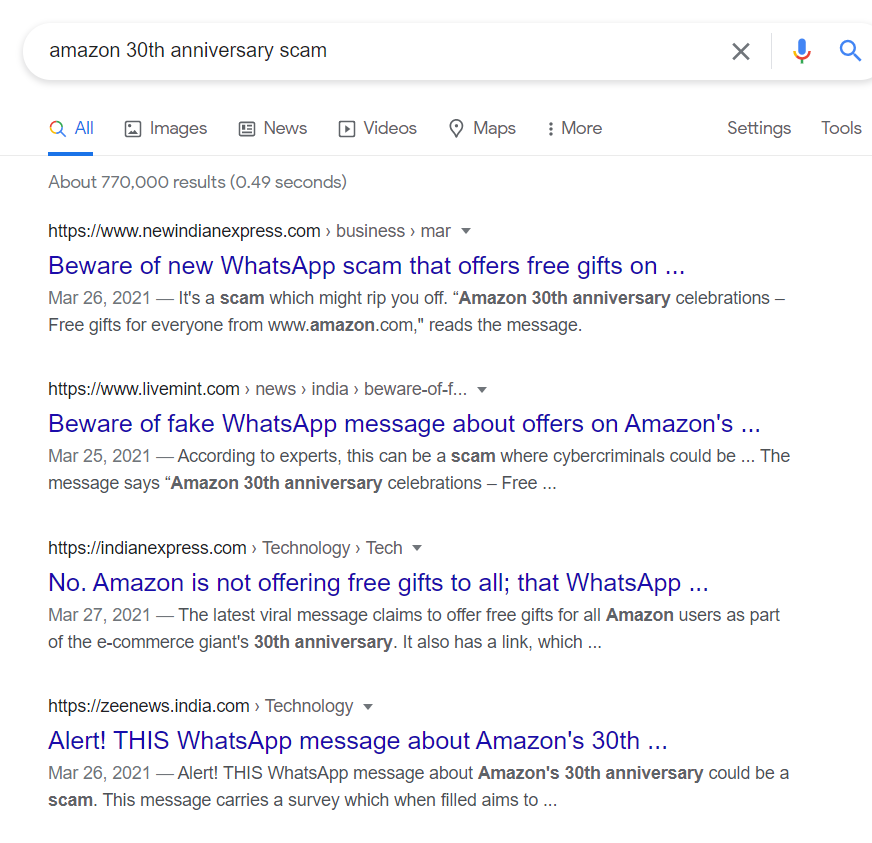Open "Beware of fake WhatsApp message" result
This screenshot has height=843, width=872.
tap(404, 424)
